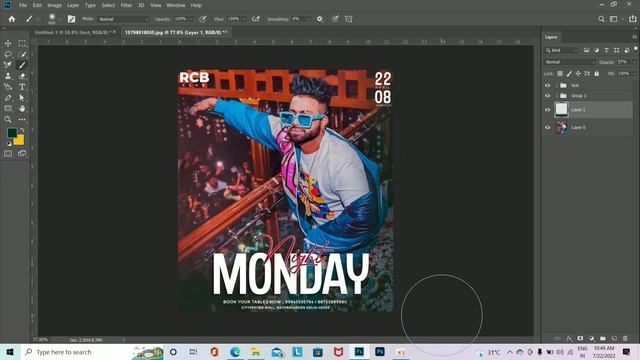Toggle lock position icon

(x=578, y=73)
